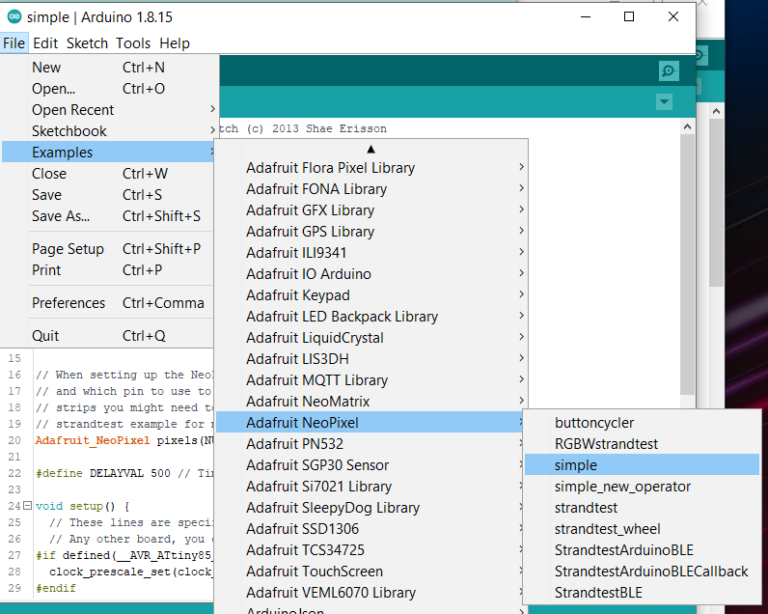Open the tab options dropdown arrow

664,102
